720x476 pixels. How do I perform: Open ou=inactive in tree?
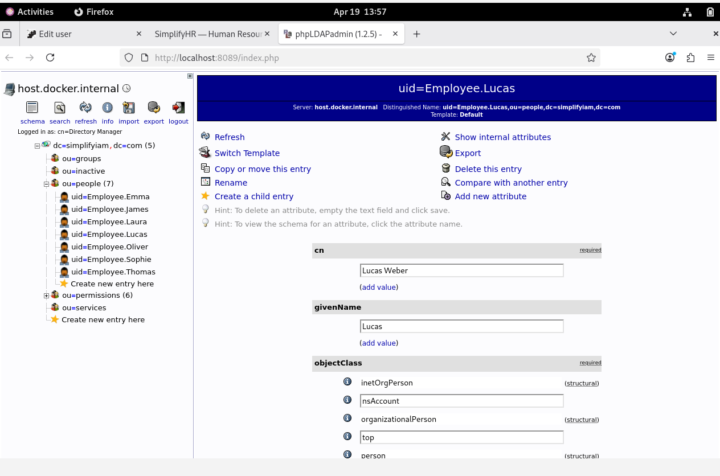pos(83,171)
